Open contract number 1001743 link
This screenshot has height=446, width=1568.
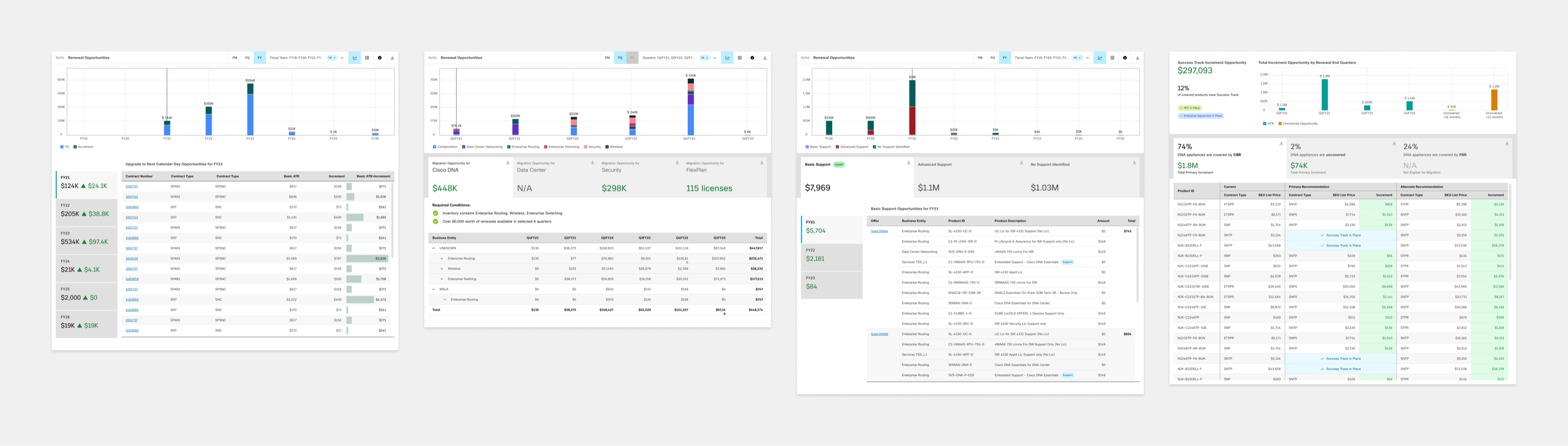tap(132, 218)
